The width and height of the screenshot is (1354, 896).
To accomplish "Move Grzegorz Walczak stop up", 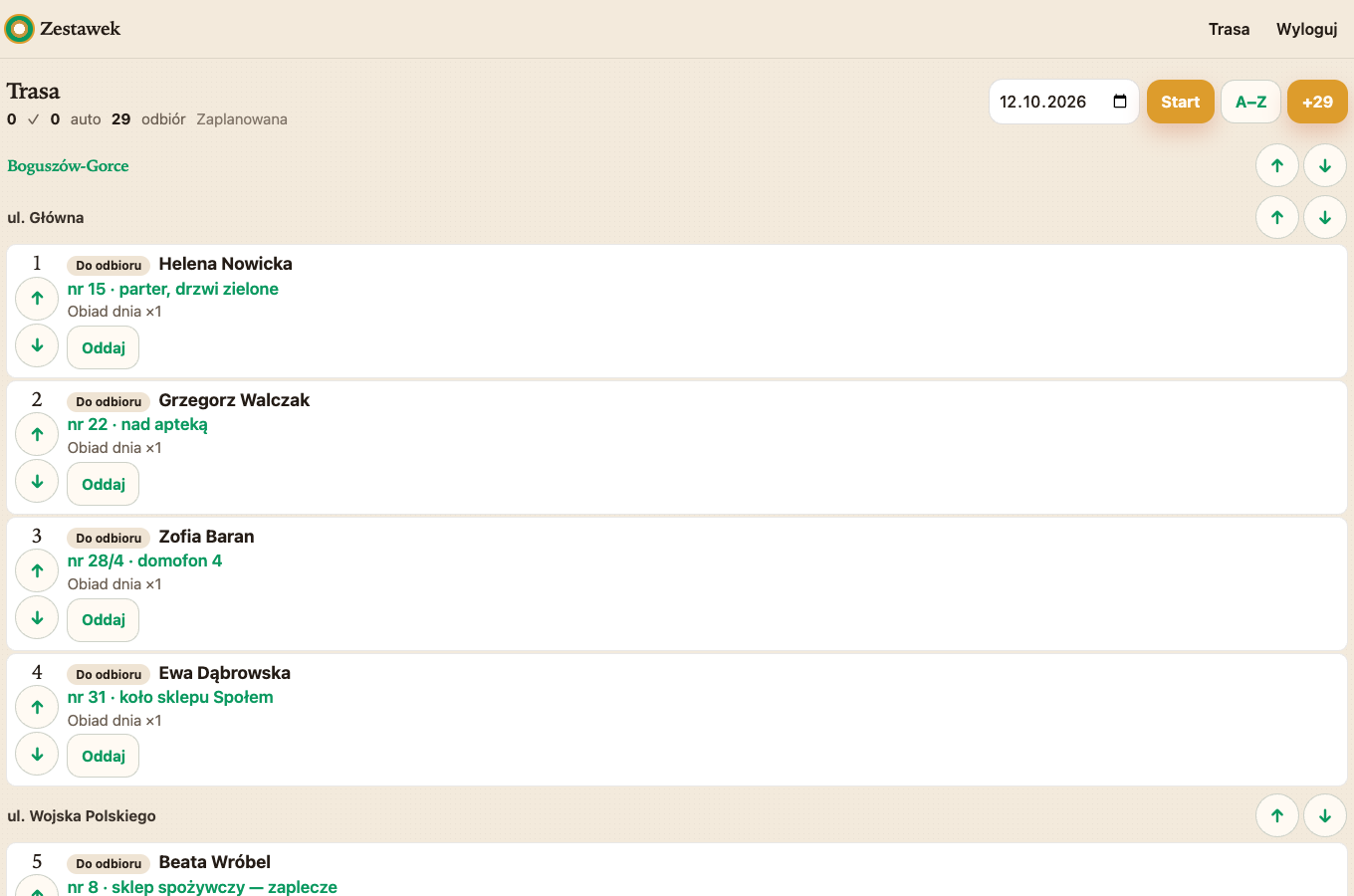I will 37,434.
